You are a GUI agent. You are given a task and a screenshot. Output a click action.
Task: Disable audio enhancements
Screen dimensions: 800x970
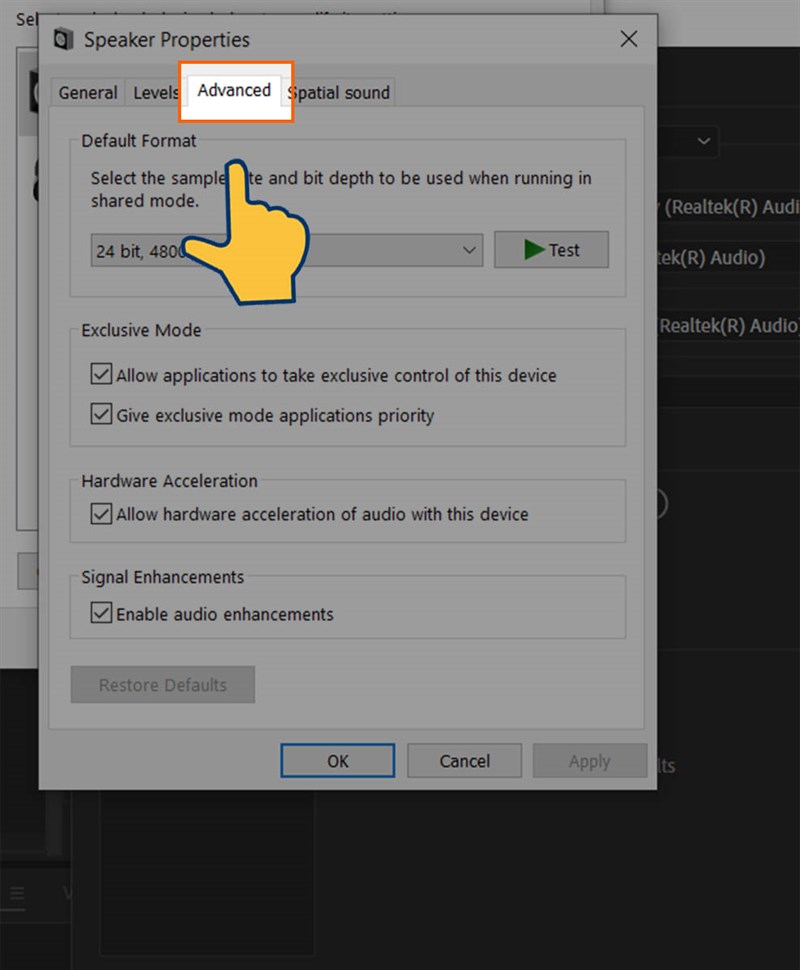point(101,611)
